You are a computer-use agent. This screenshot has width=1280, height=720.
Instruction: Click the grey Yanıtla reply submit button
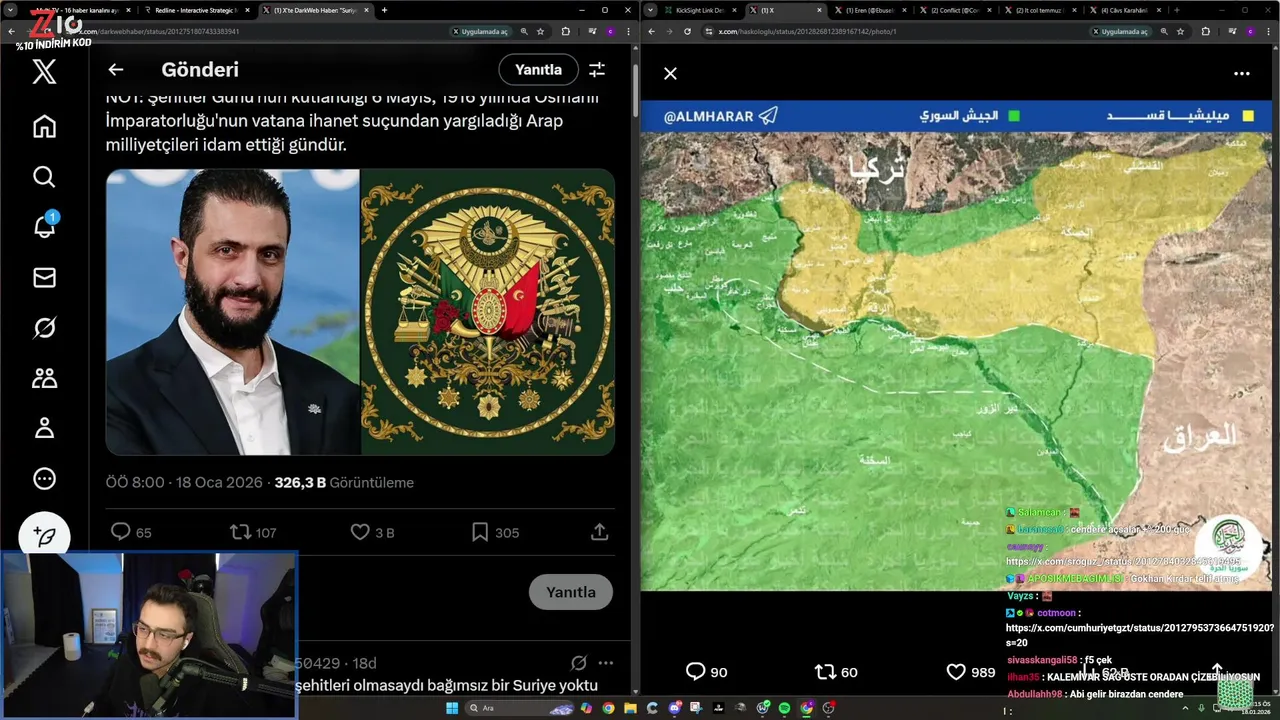[x=571, y=592]
